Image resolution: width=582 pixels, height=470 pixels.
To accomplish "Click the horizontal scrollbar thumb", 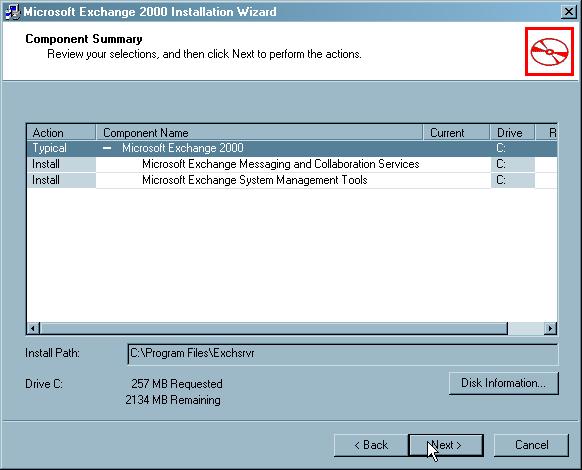I will 274,328.
